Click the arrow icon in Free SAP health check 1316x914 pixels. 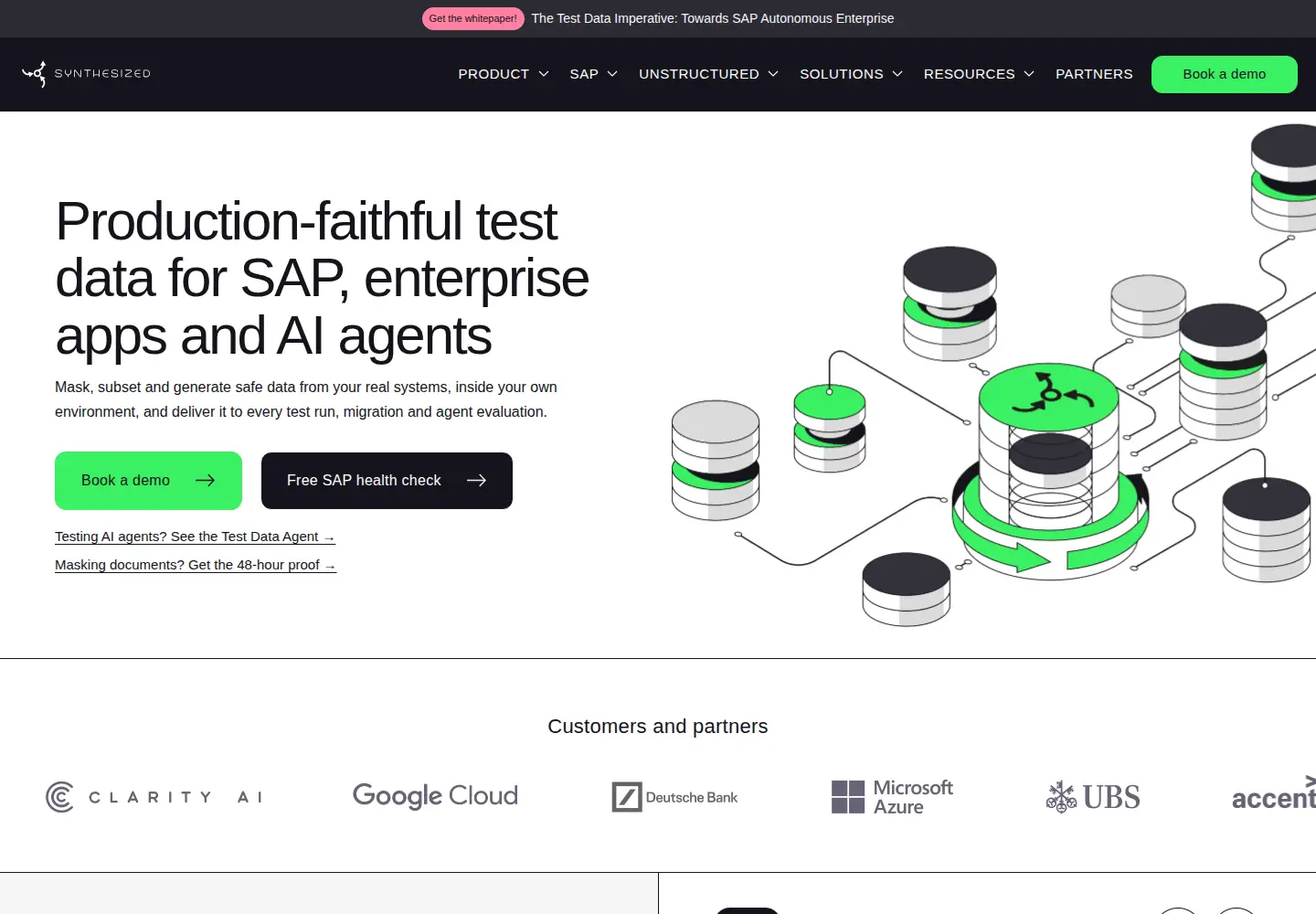[x=476, y=480]
